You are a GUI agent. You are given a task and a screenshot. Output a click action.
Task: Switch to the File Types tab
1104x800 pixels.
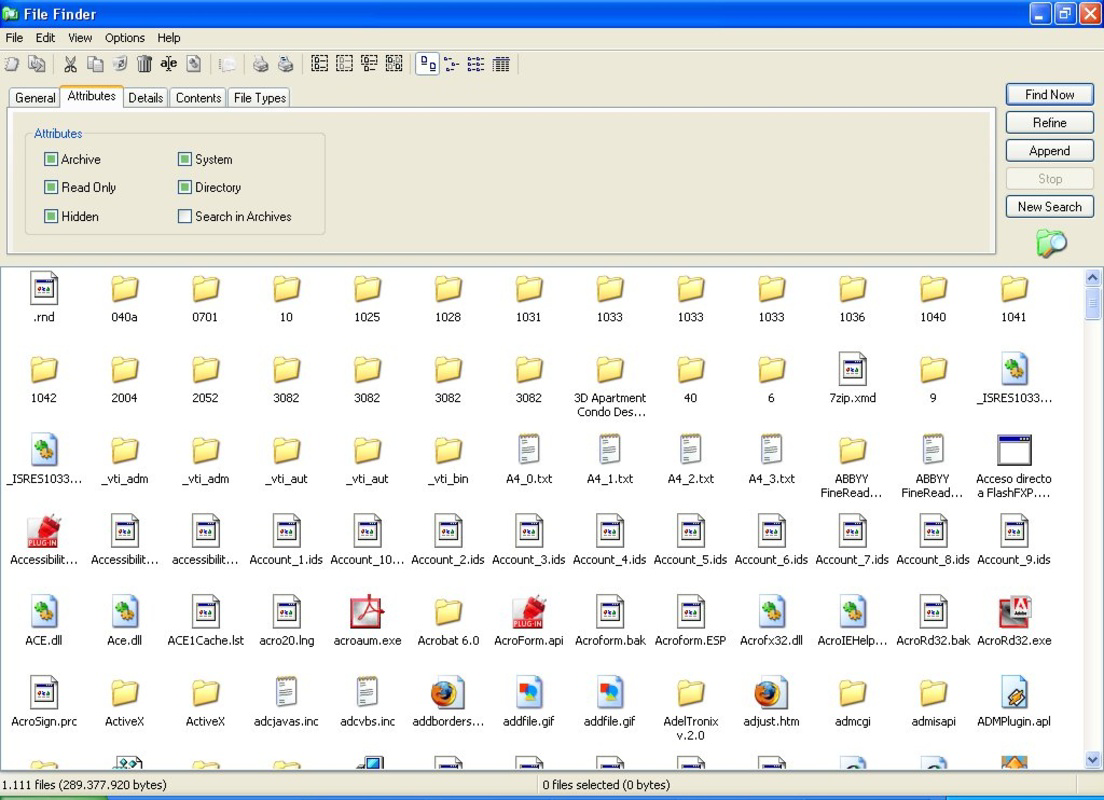pos(260,98)
